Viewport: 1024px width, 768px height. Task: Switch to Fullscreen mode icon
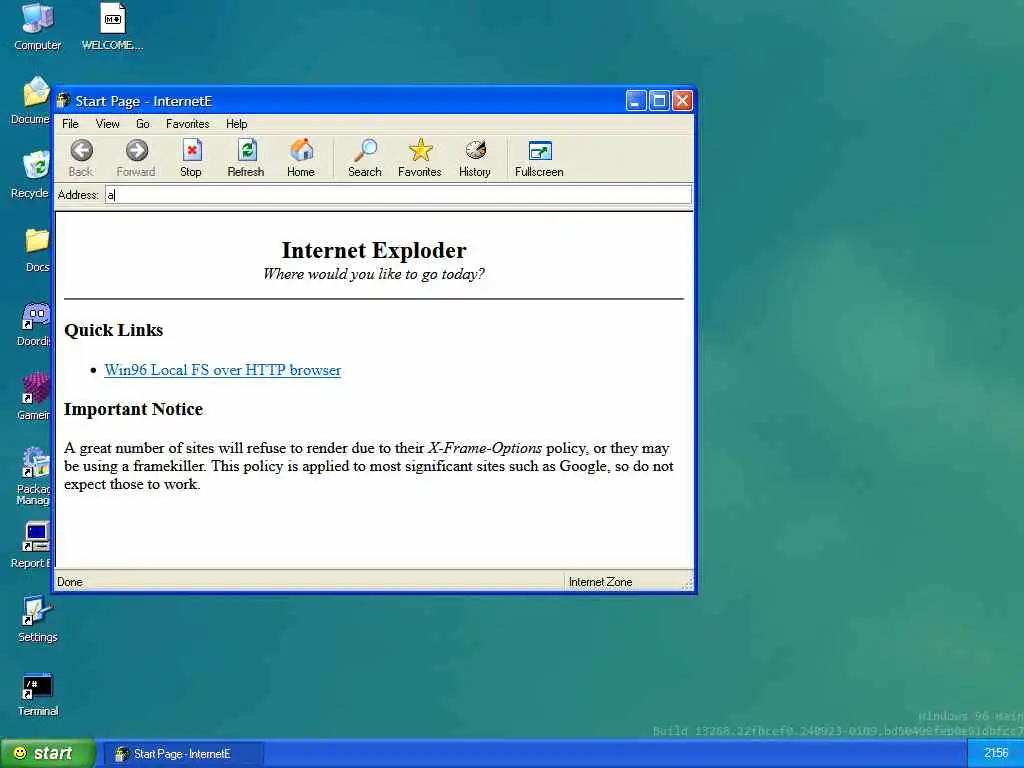click(539, 151)
